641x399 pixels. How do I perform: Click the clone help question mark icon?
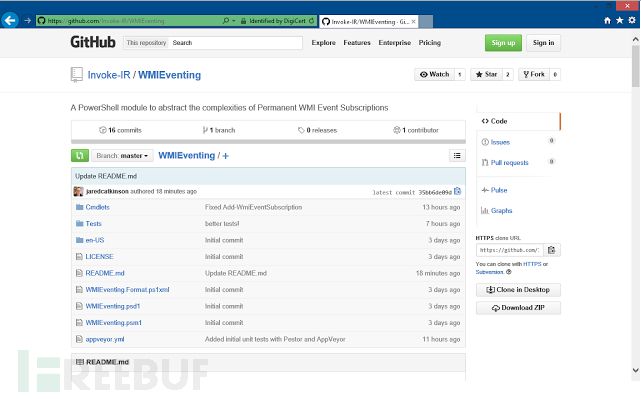click(x=509, y=272)
